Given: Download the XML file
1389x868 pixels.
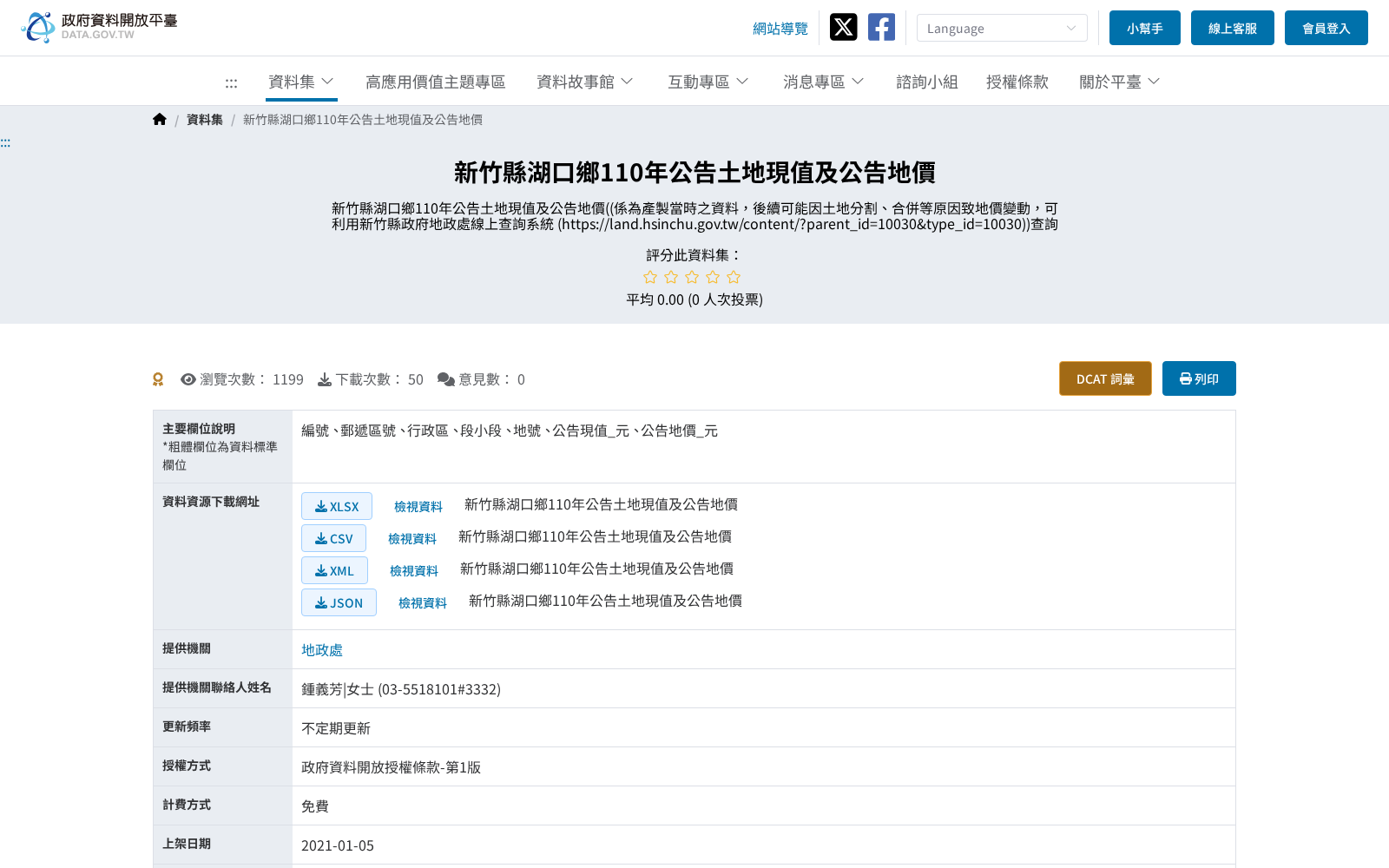Looking at the screenshot, I should (334, 570).
